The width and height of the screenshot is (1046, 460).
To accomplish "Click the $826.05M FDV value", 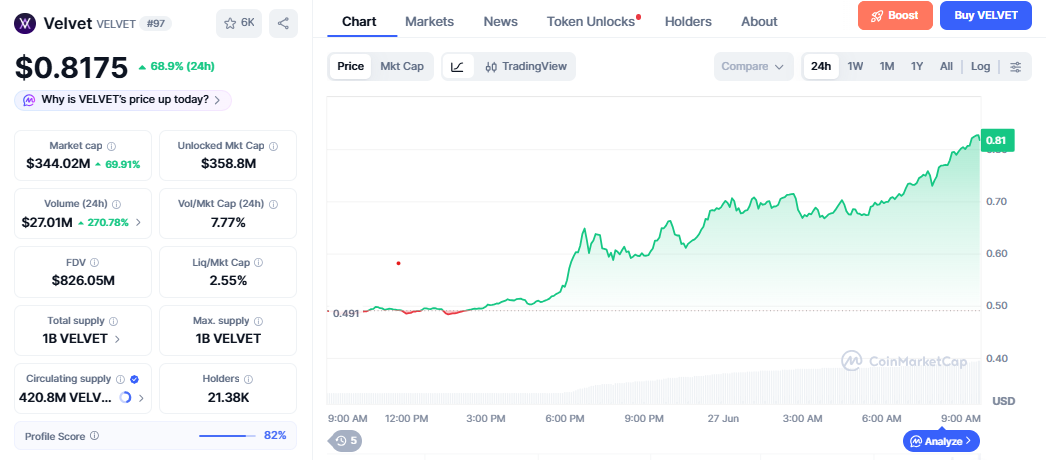I will [83, 281].
